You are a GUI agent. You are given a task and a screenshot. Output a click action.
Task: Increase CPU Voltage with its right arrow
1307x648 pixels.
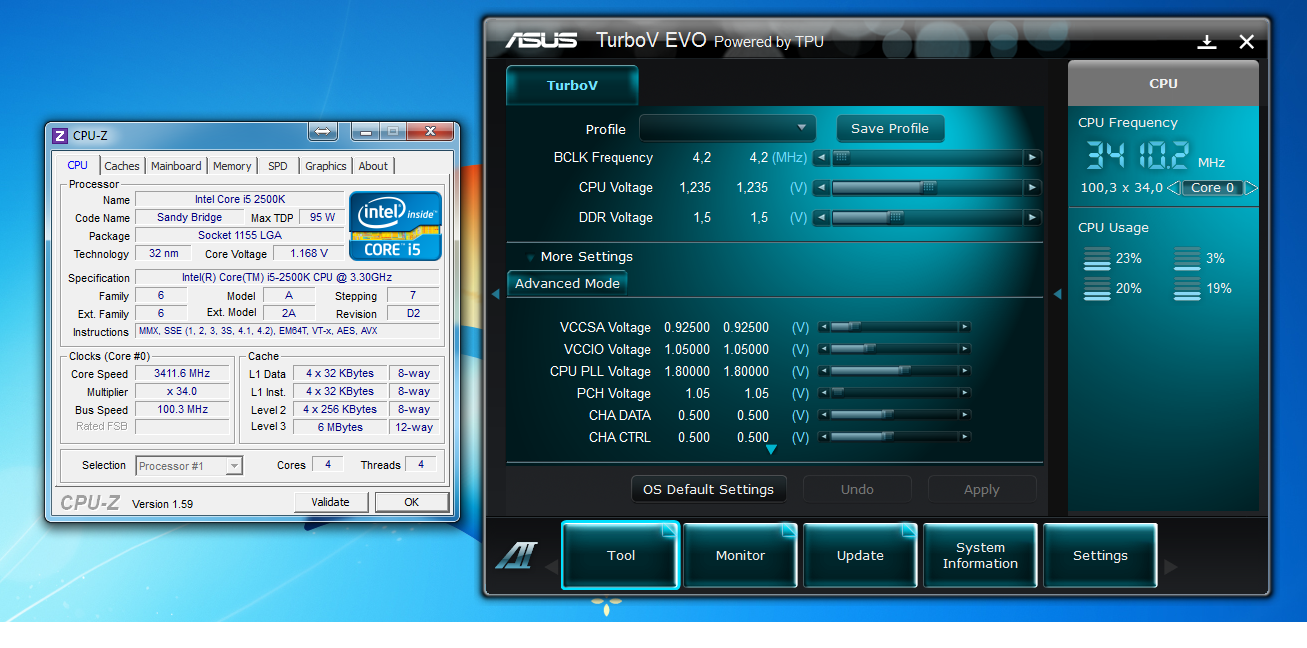tap(1032, 188)
